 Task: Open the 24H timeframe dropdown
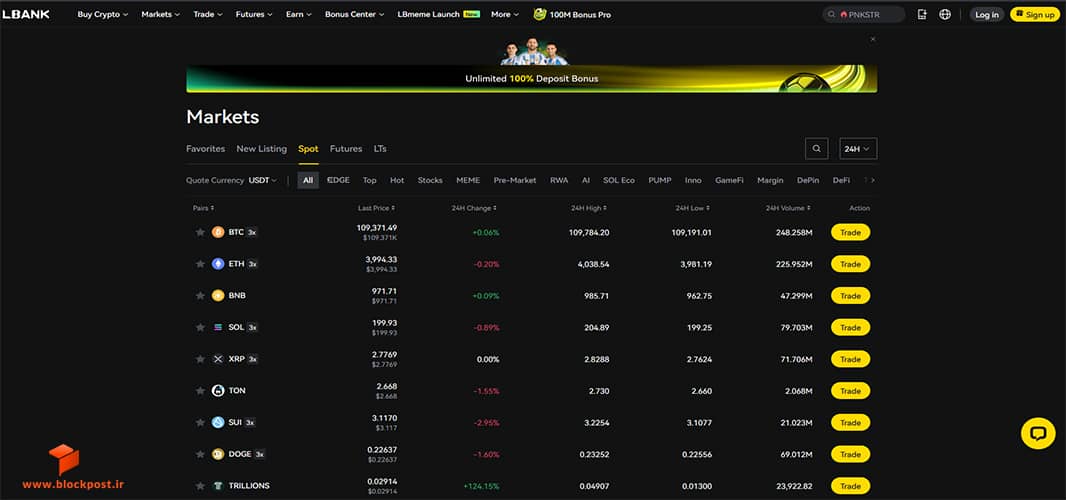[858, 148]
